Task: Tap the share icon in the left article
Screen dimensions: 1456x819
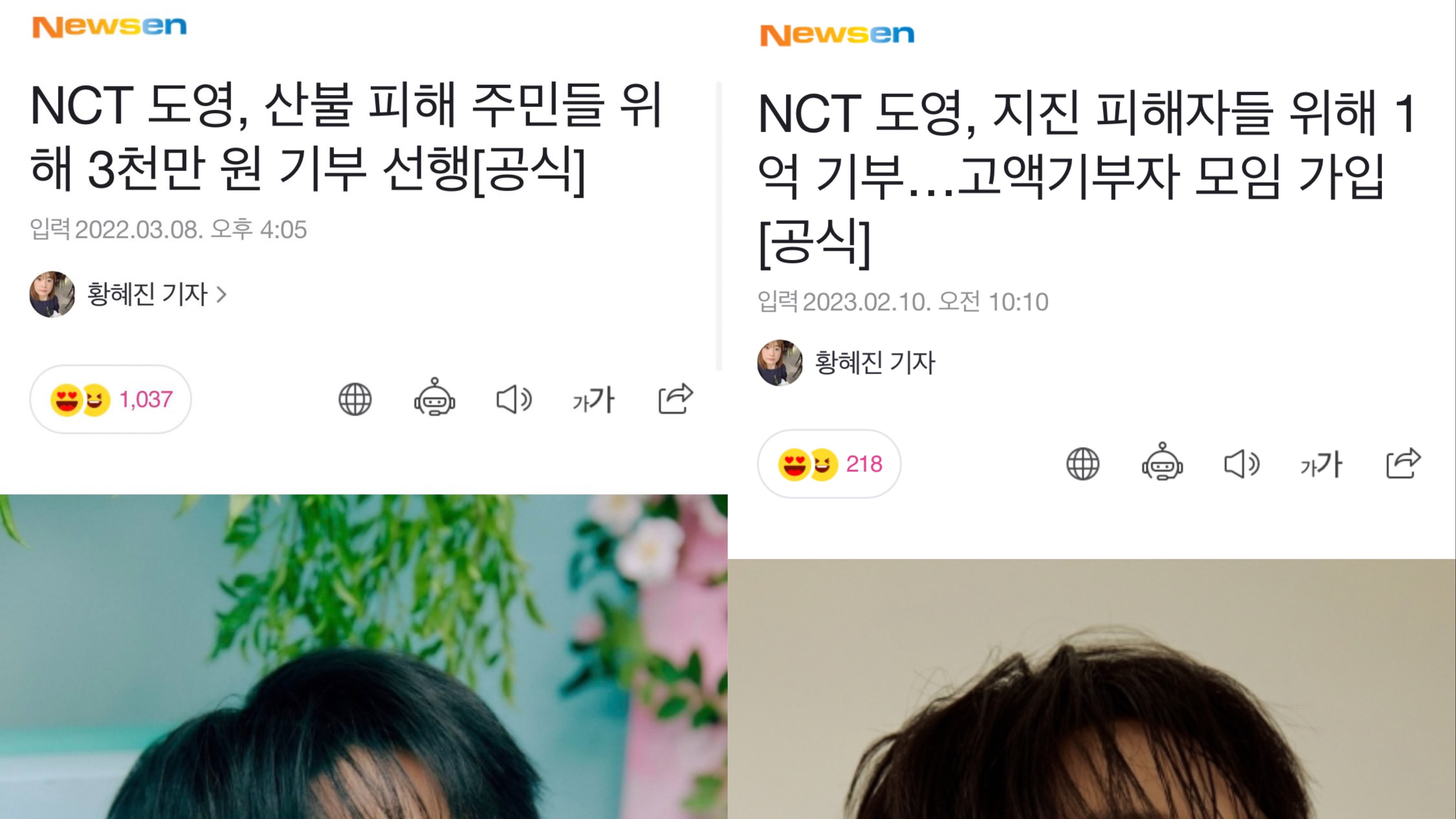Action: [x=675, y=398]
